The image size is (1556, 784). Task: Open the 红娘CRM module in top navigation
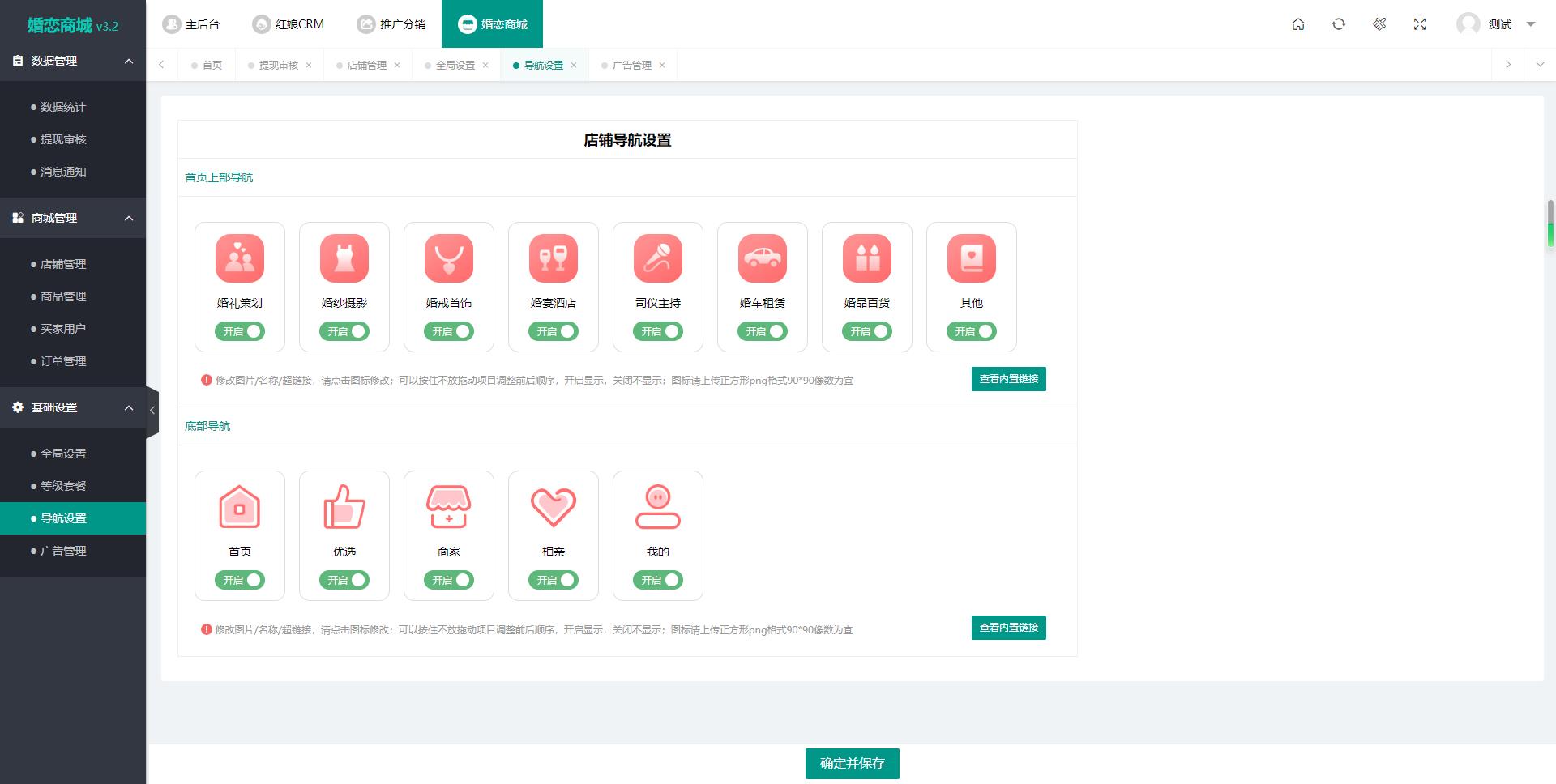289,24
